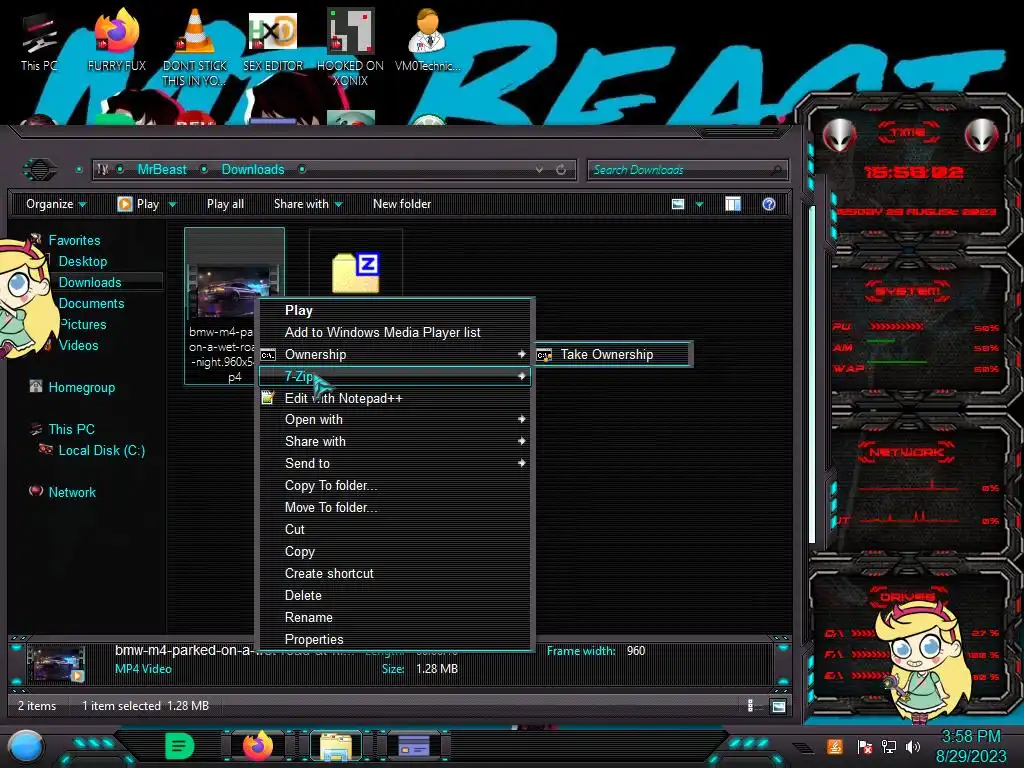Choose Cut from context menu
The height and width of the screenshot is (768, 1024).
point(397,529)
